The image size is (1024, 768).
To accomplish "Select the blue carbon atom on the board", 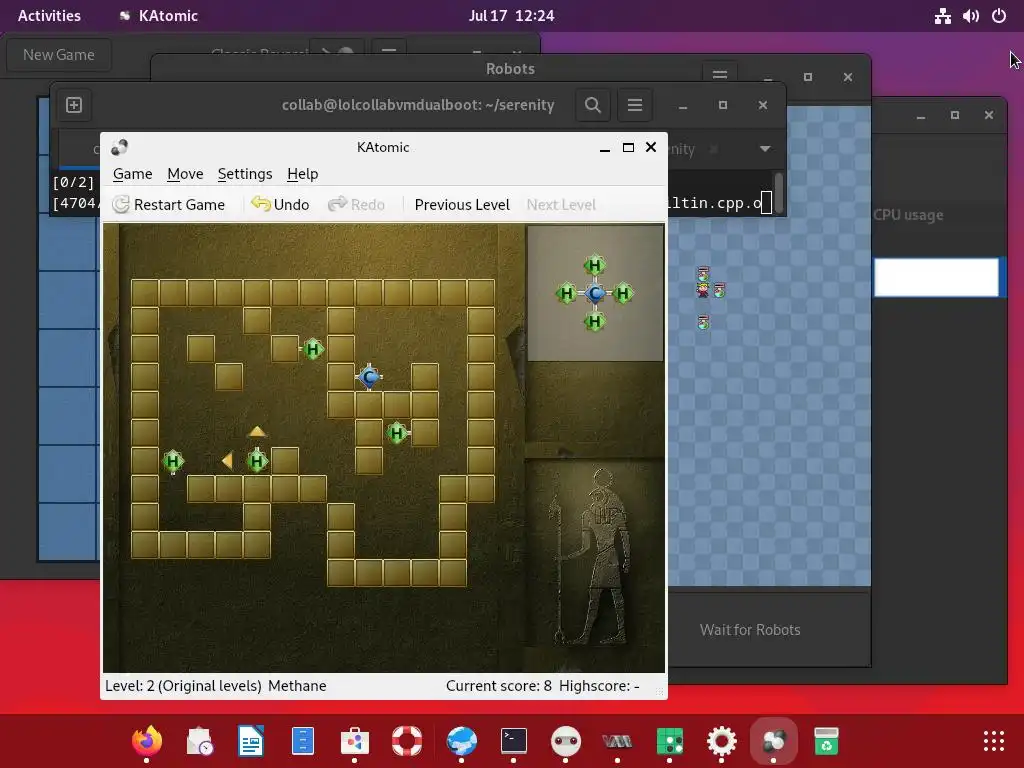I will (369, 377).
